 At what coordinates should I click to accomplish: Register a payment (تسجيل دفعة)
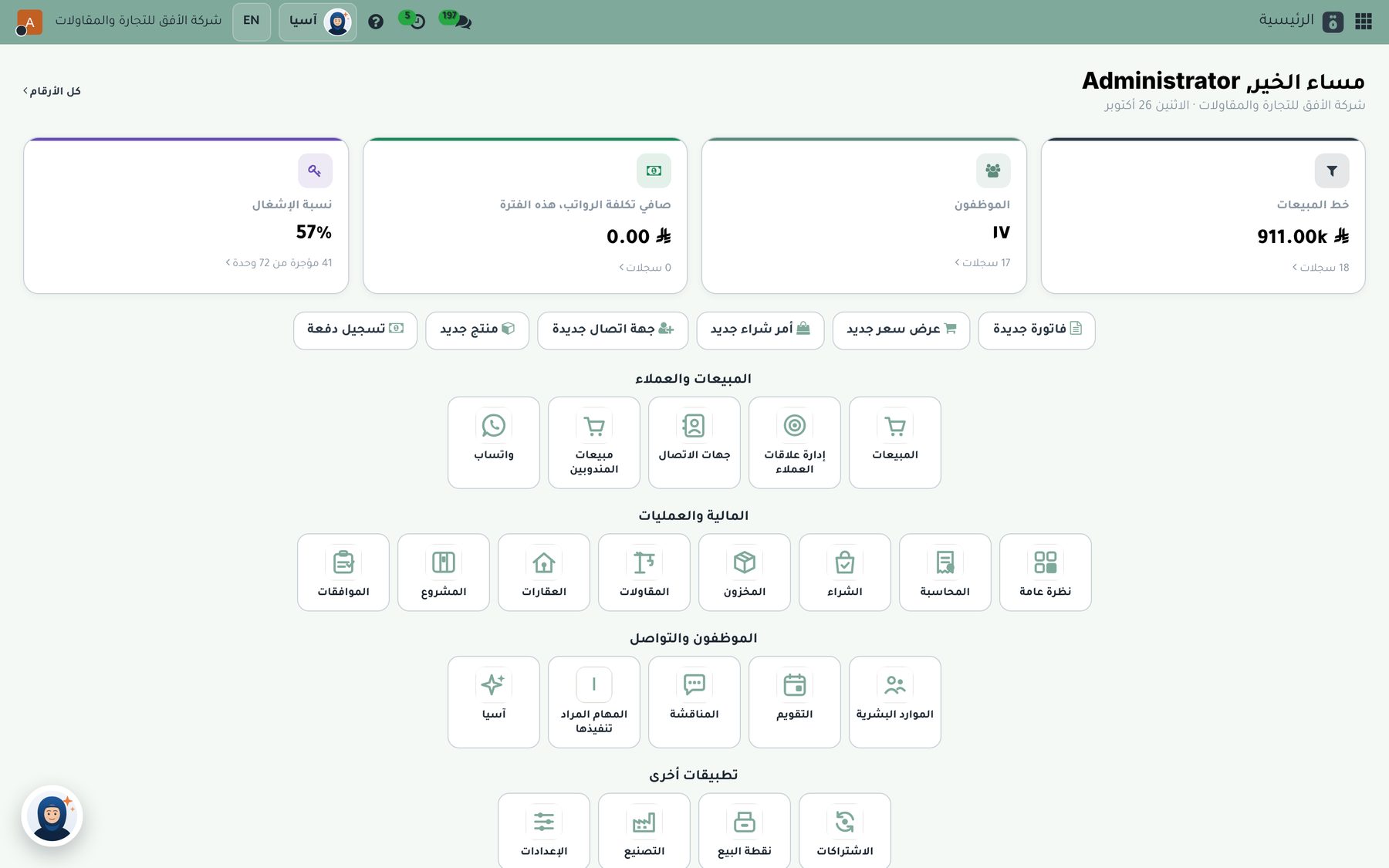355,330
